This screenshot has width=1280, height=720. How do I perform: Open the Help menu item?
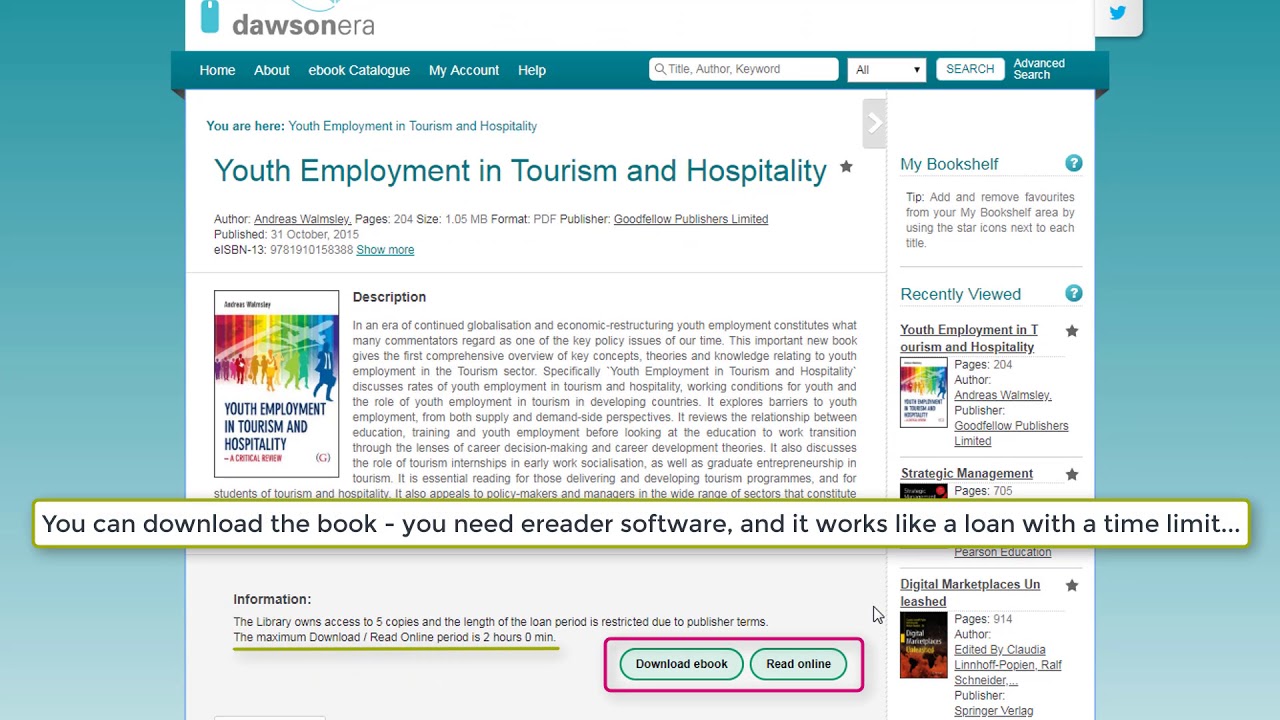pos(532,70)
